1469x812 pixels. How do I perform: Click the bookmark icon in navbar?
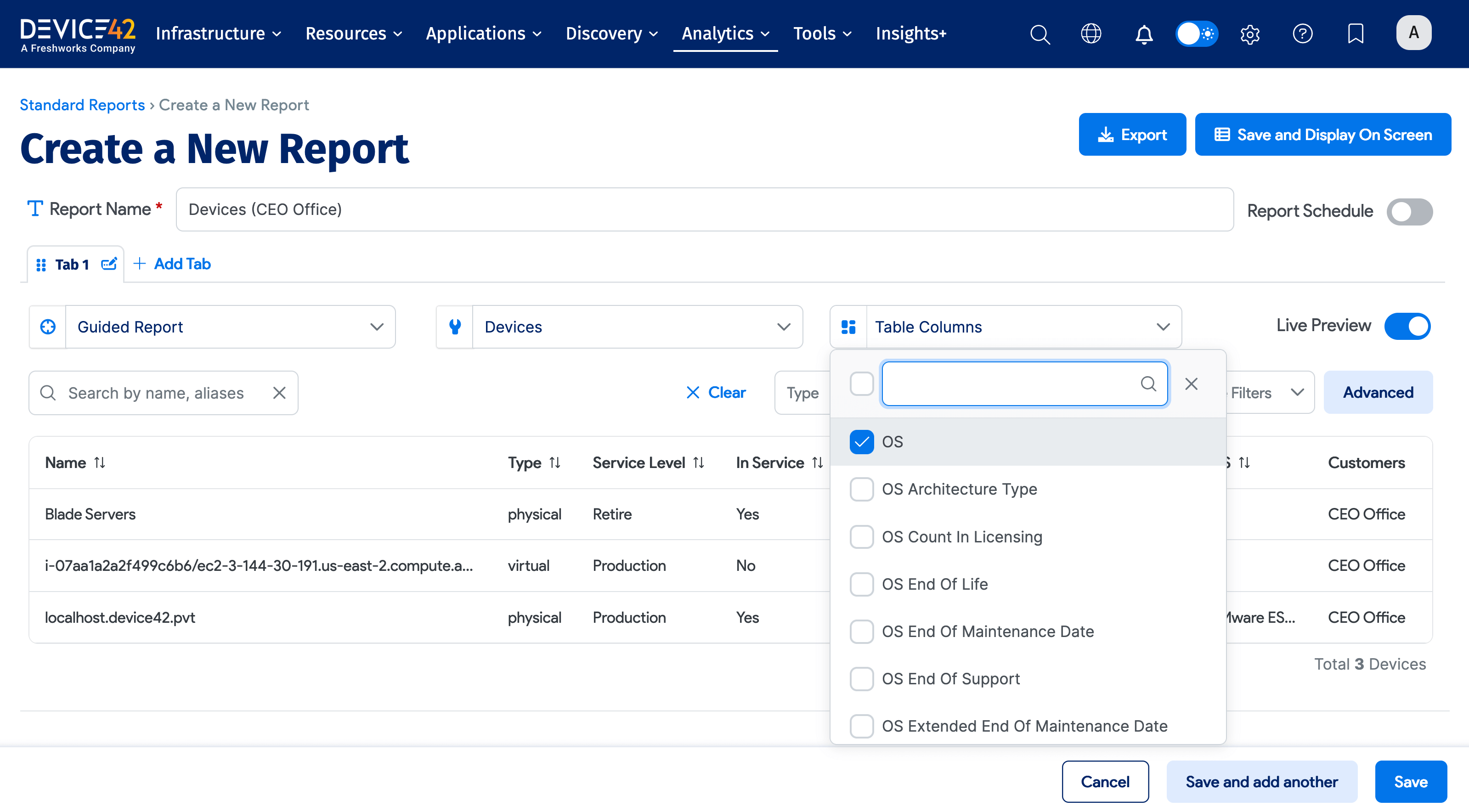tap(1355, 34)
